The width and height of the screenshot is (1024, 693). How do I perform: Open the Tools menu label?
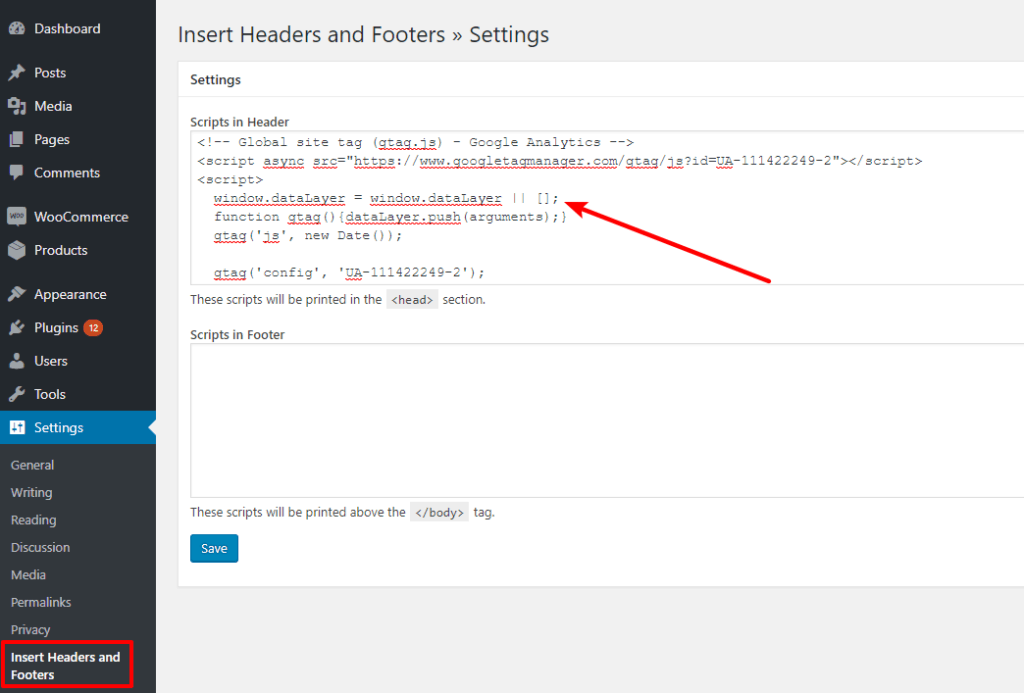[x=50, y=394]
